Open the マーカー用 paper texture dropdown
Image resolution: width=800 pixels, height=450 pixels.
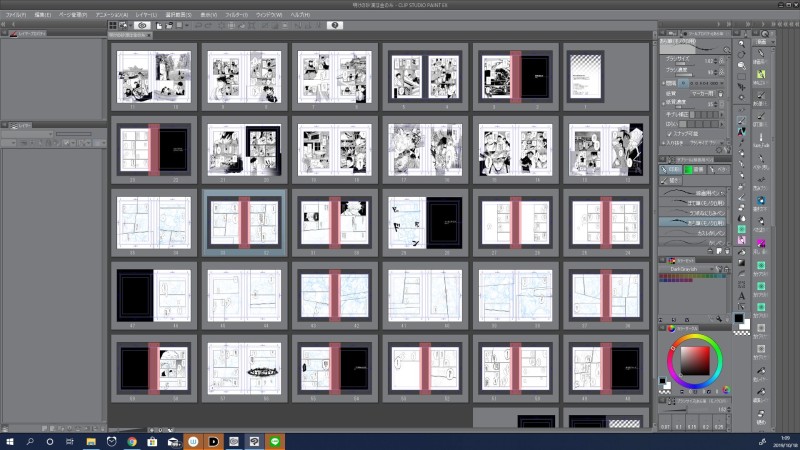pyautogui.click(x=703, y=93)
